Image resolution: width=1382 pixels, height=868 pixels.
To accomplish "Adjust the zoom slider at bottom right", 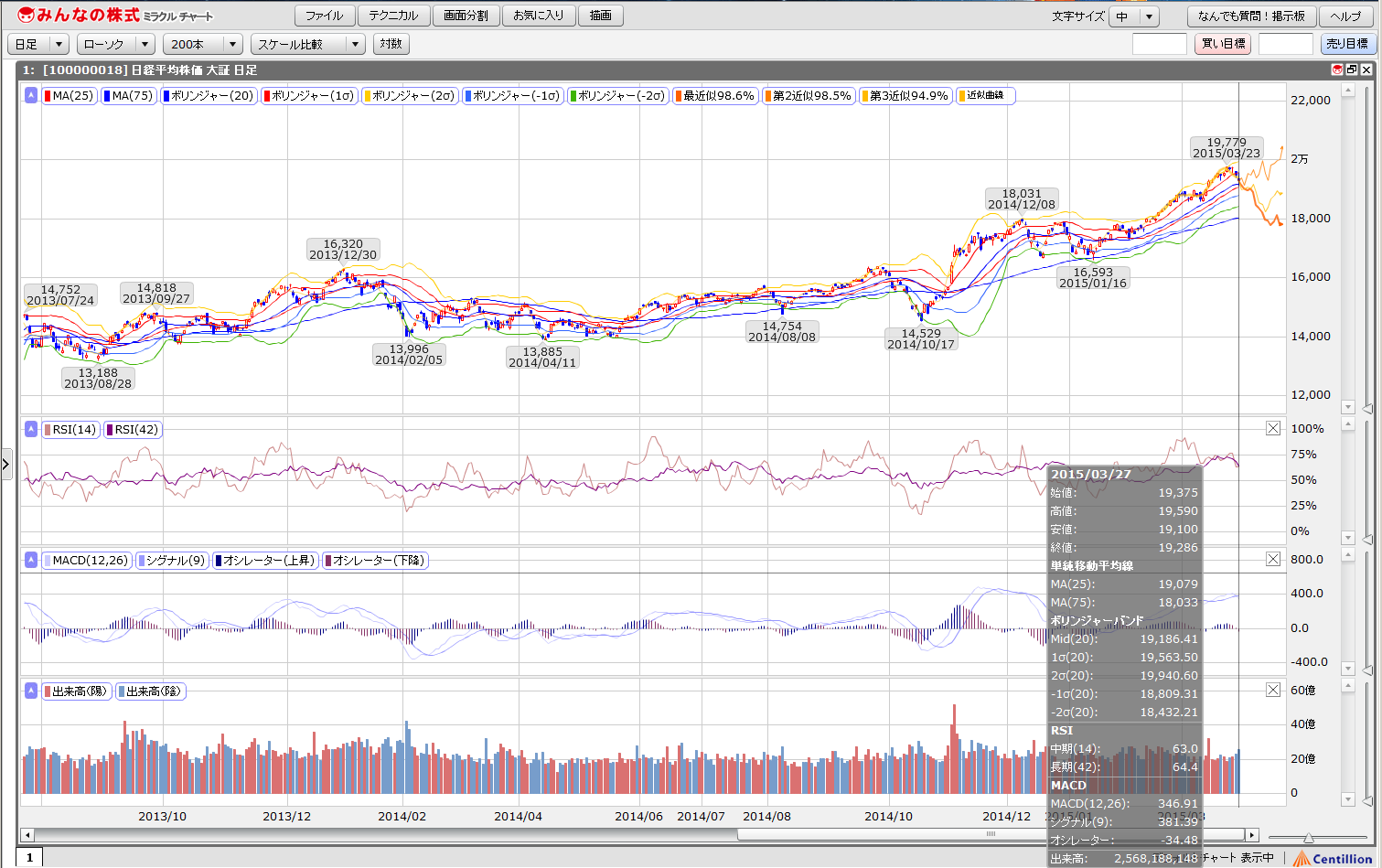I will pyautogui.click(x=1309, y=837).
